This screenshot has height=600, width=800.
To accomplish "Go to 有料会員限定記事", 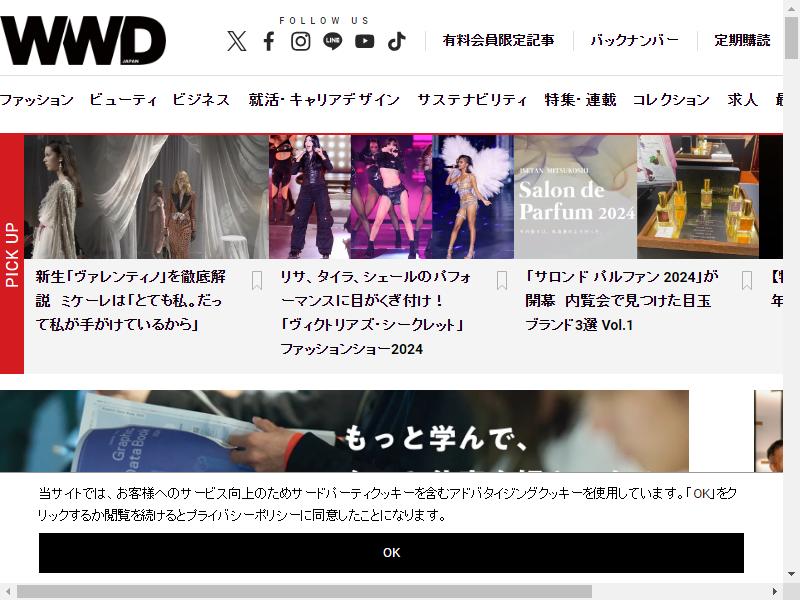I will tap(498, 40).
